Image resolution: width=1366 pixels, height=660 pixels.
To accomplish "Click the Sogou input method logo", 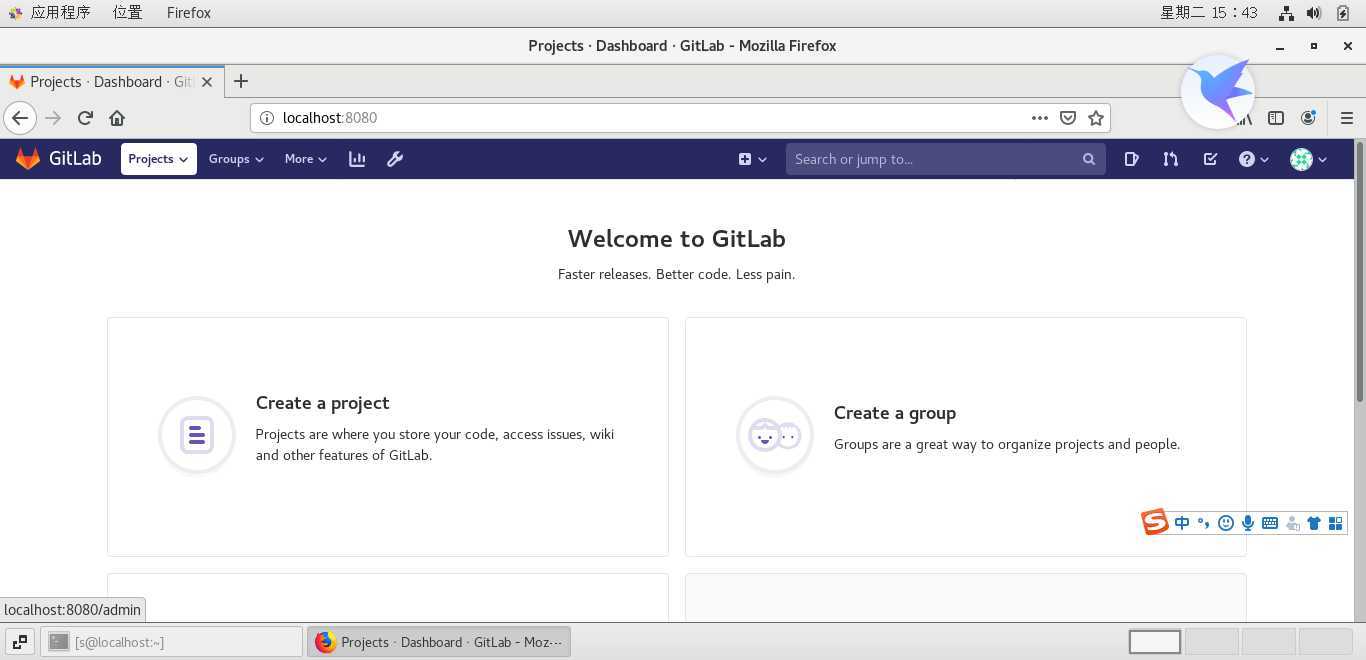I will coord(1155,522).
